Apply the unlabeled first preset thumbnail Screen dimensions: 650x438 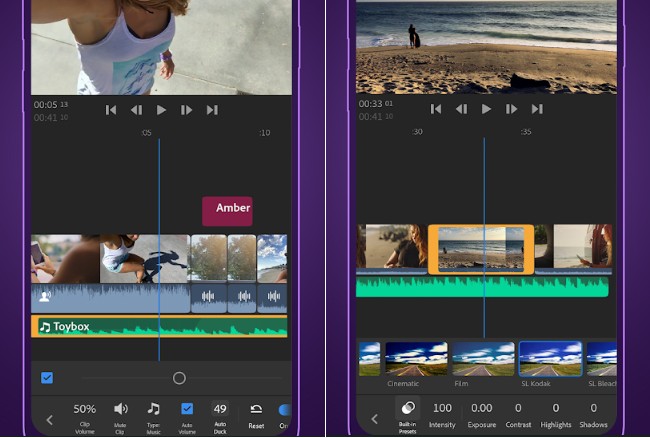click(369, 359)
